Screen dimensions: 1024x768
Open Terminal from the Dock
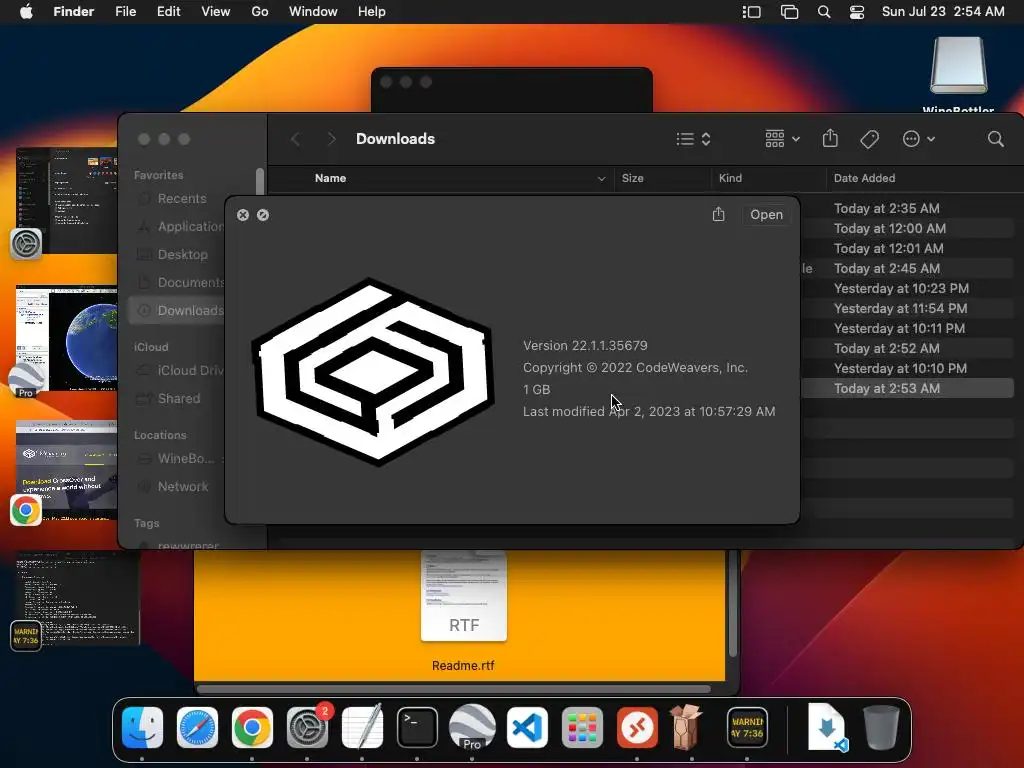(417, 727)
